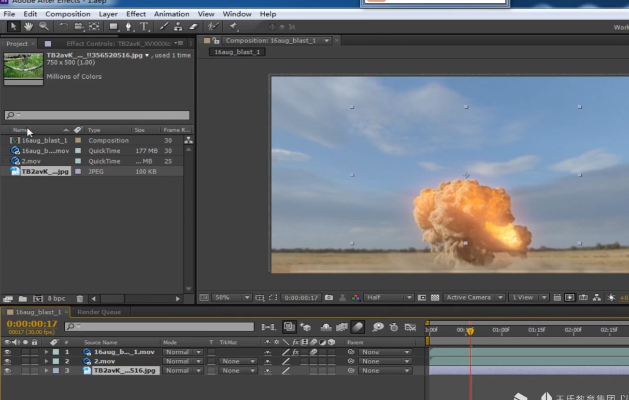Toggle visibility of 16aug_b..1.mov layer
Screen dimensions: 629x400
point(8,352)
